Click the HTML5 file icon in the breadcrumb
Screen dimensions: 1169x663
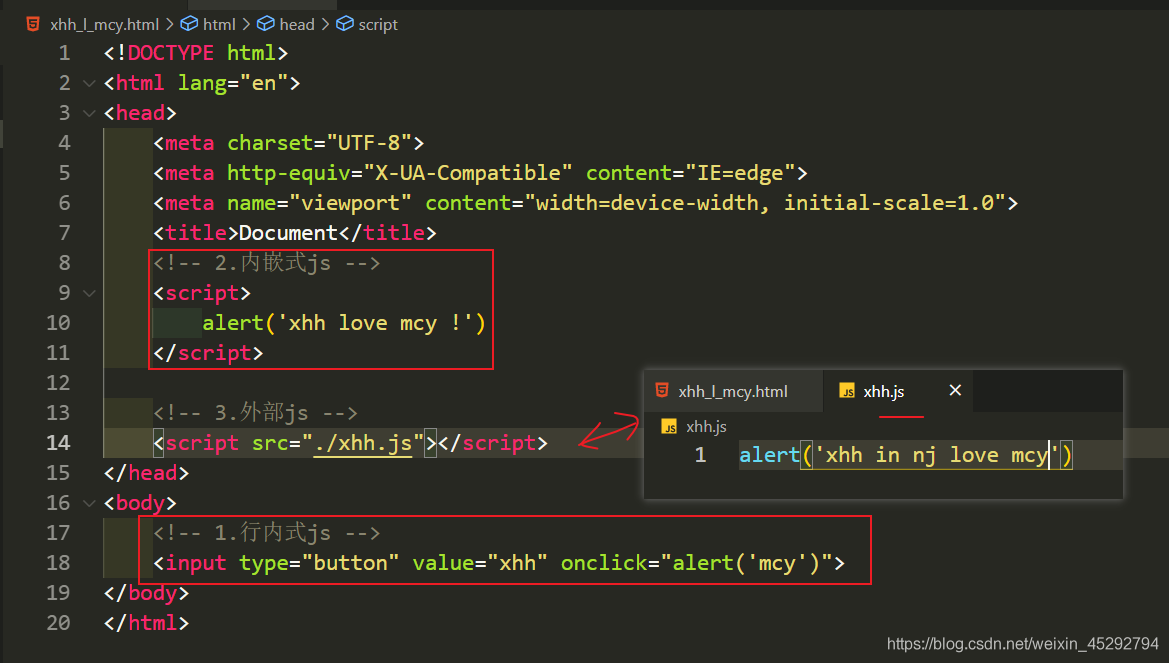pos(33,24)
